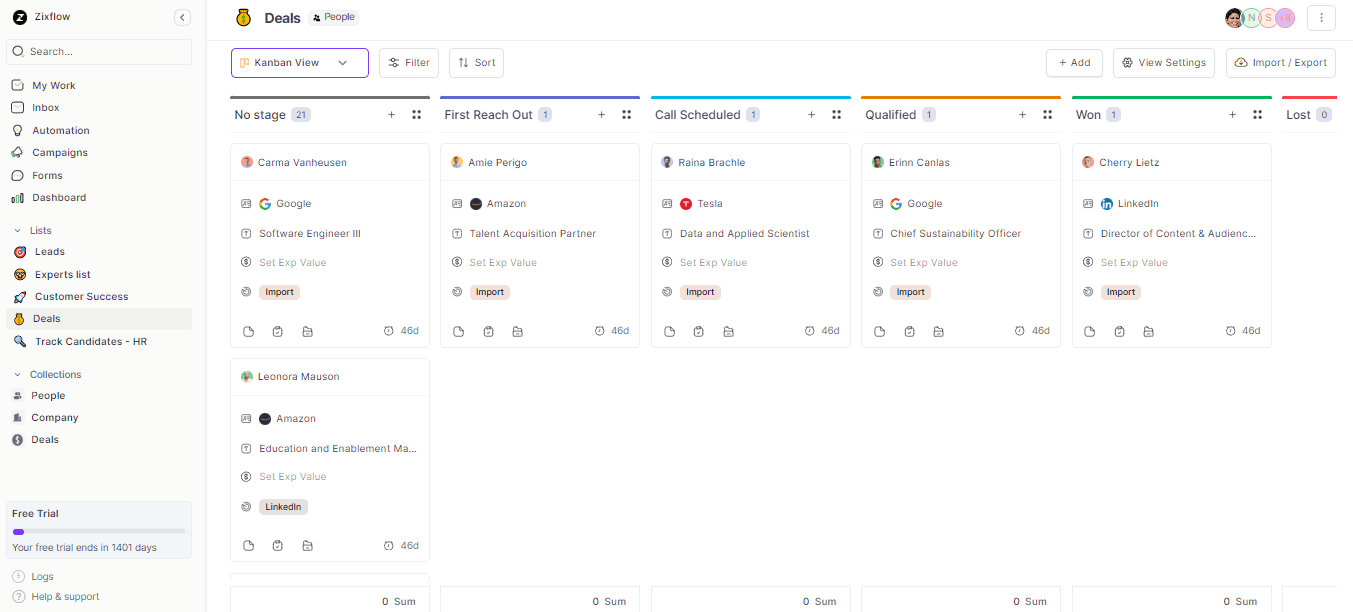Collapse the Lists section in the sidebar
1353x612 pixels.
point(17,230)
